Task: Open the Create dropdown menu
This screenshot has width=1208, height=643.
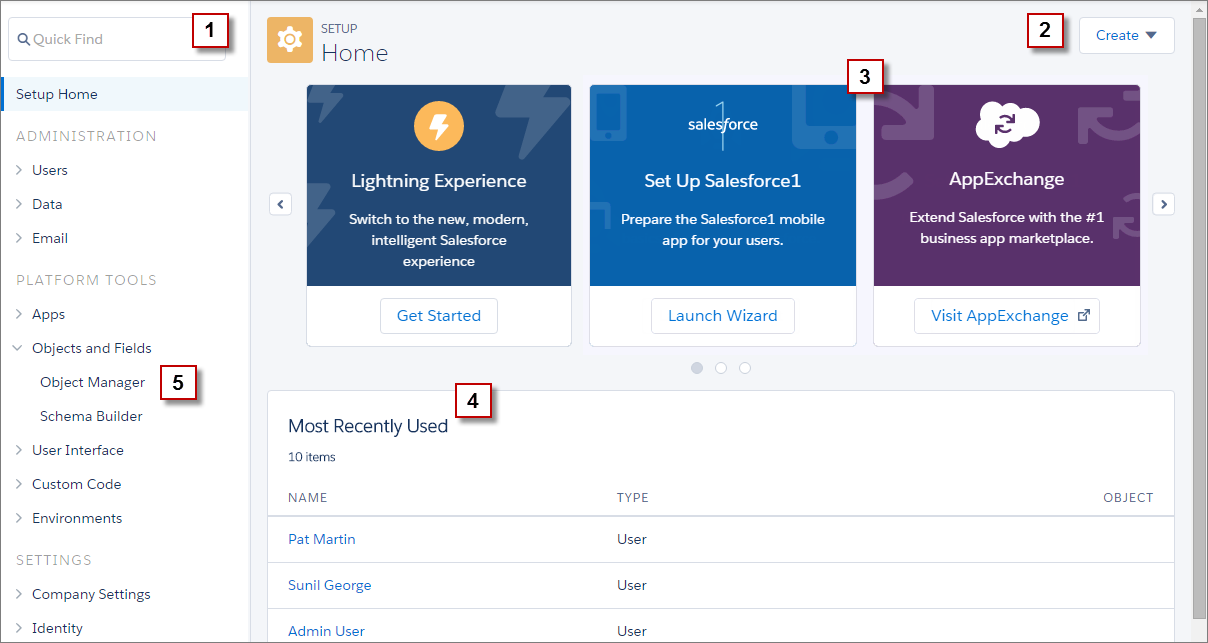Action: click(x=1126, y=35)
